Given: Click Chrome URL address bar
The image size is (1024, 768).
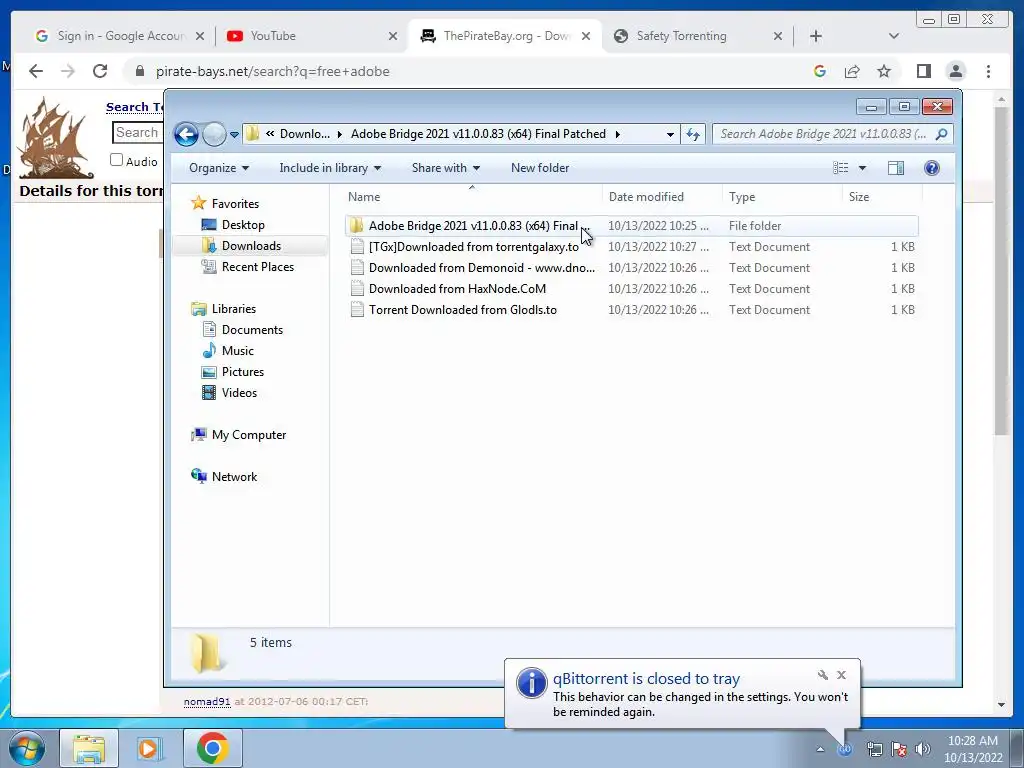Looking at the screenshot, I should click(x=470, y=71).
